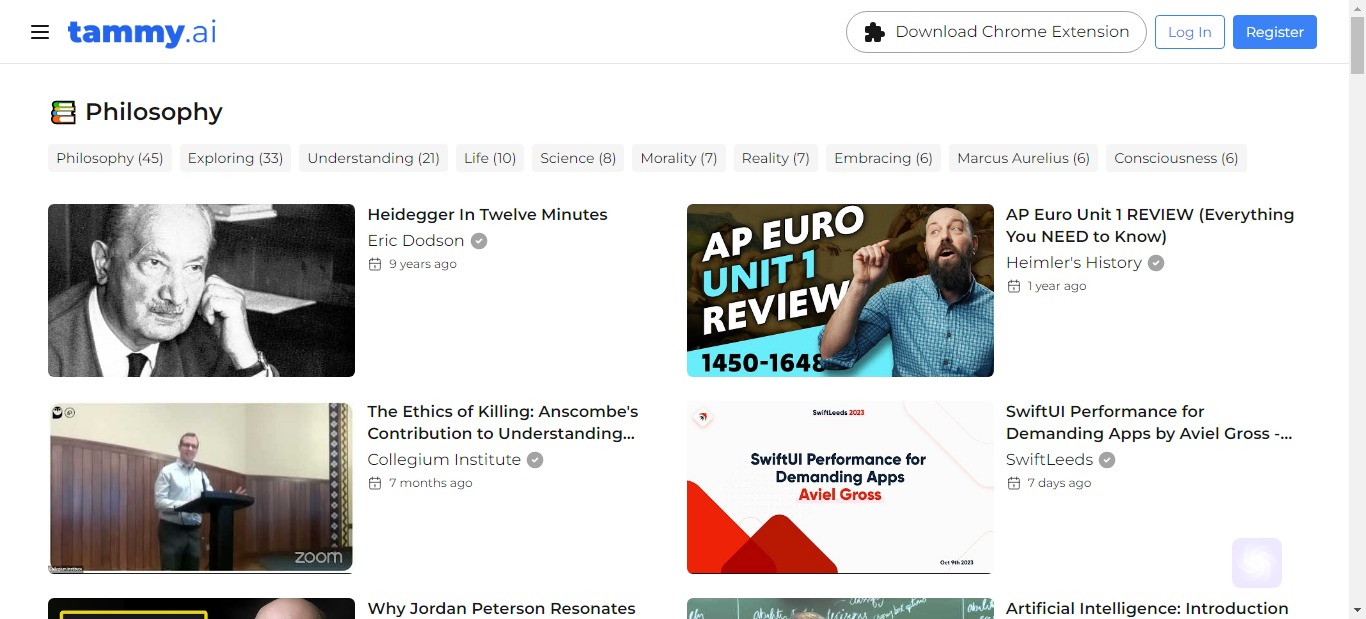Visit SwiftLeeds channel
Screen dimensions: 1366x619
coord(1050,459)
